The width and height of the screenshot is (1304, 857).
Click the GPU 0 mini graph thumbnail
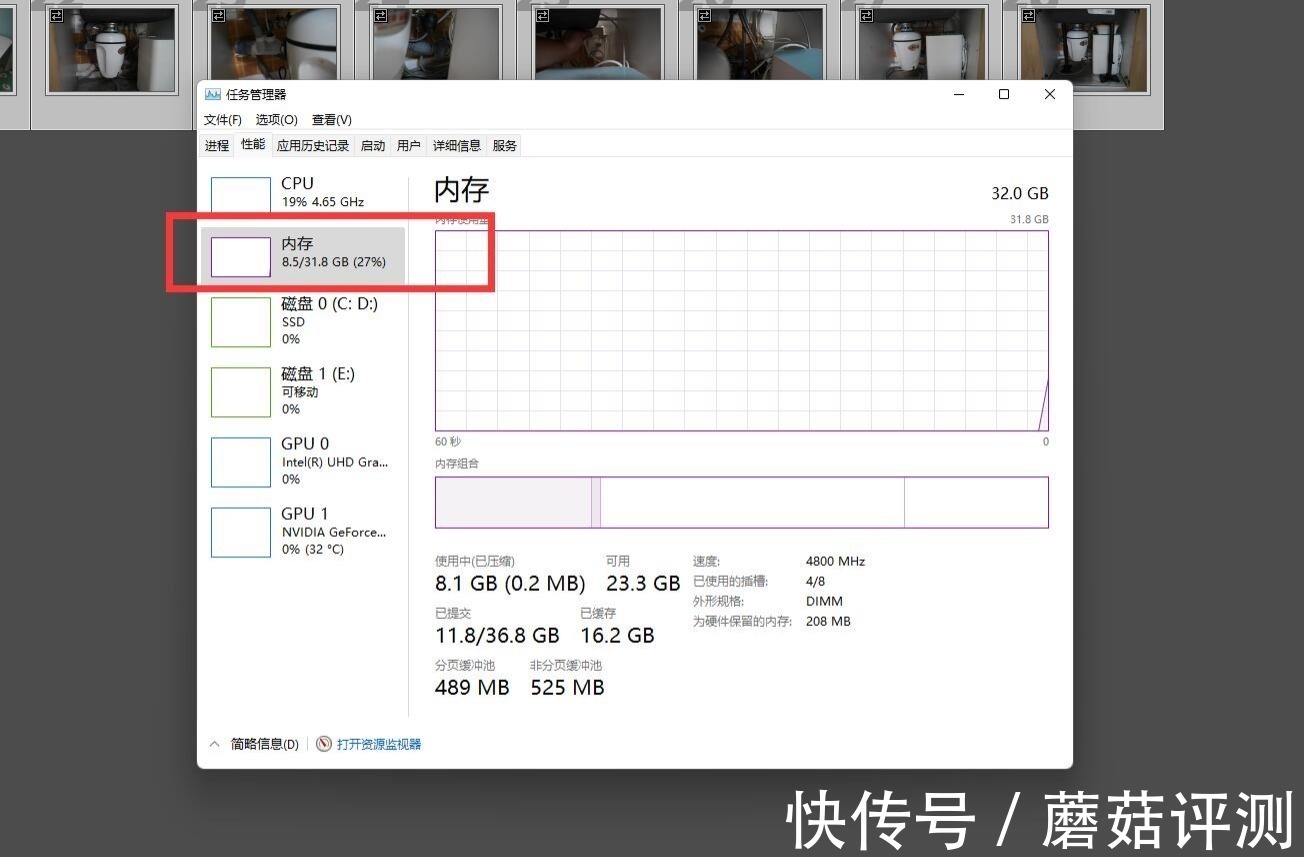[x=241, y=462]
